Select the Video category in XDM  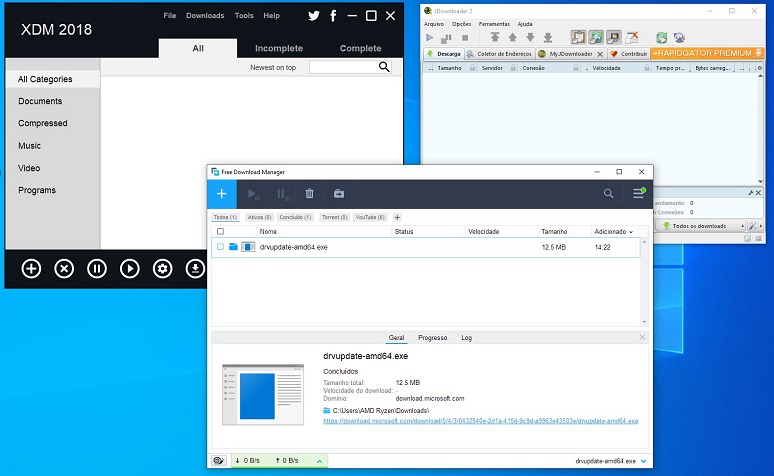(x=53, y=168)
